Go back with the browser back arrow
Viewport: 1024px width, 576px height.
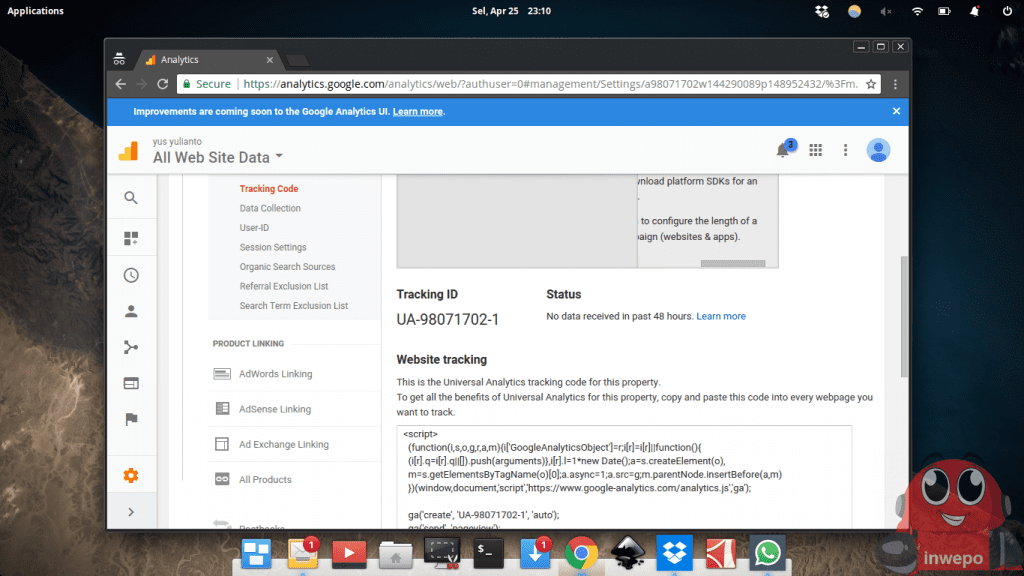click(x=121, y=84)
